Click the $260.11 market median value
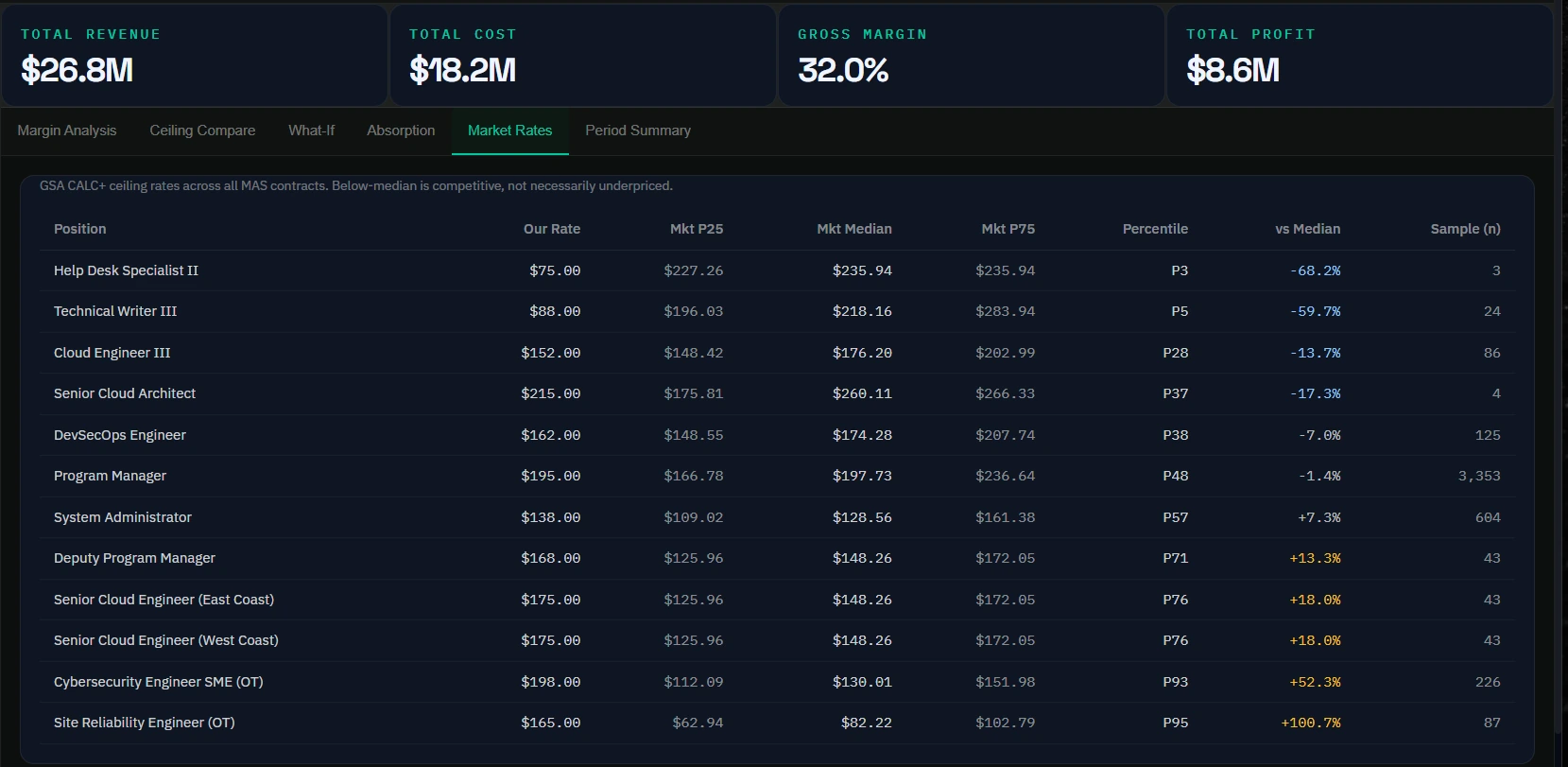 pyautogui.click(x=862, y=393)
